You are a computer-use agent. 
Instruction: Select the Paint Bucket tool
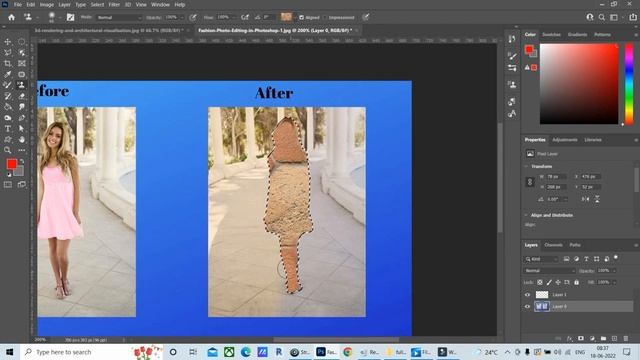coord(8,107)
